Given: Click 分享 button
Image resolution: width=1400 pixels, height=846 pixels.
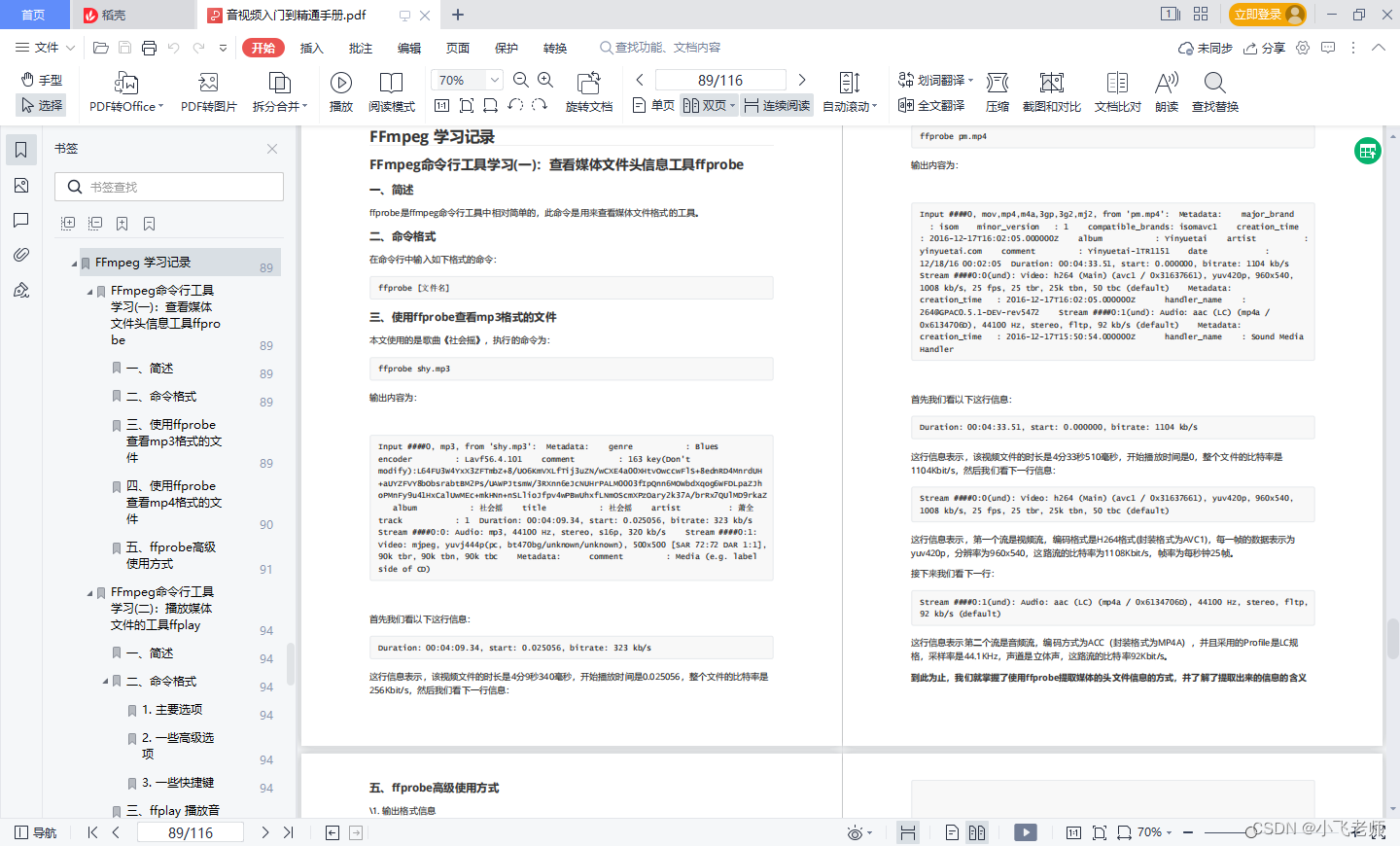Looking at the screenshot, I should [x=1265, y=48].
